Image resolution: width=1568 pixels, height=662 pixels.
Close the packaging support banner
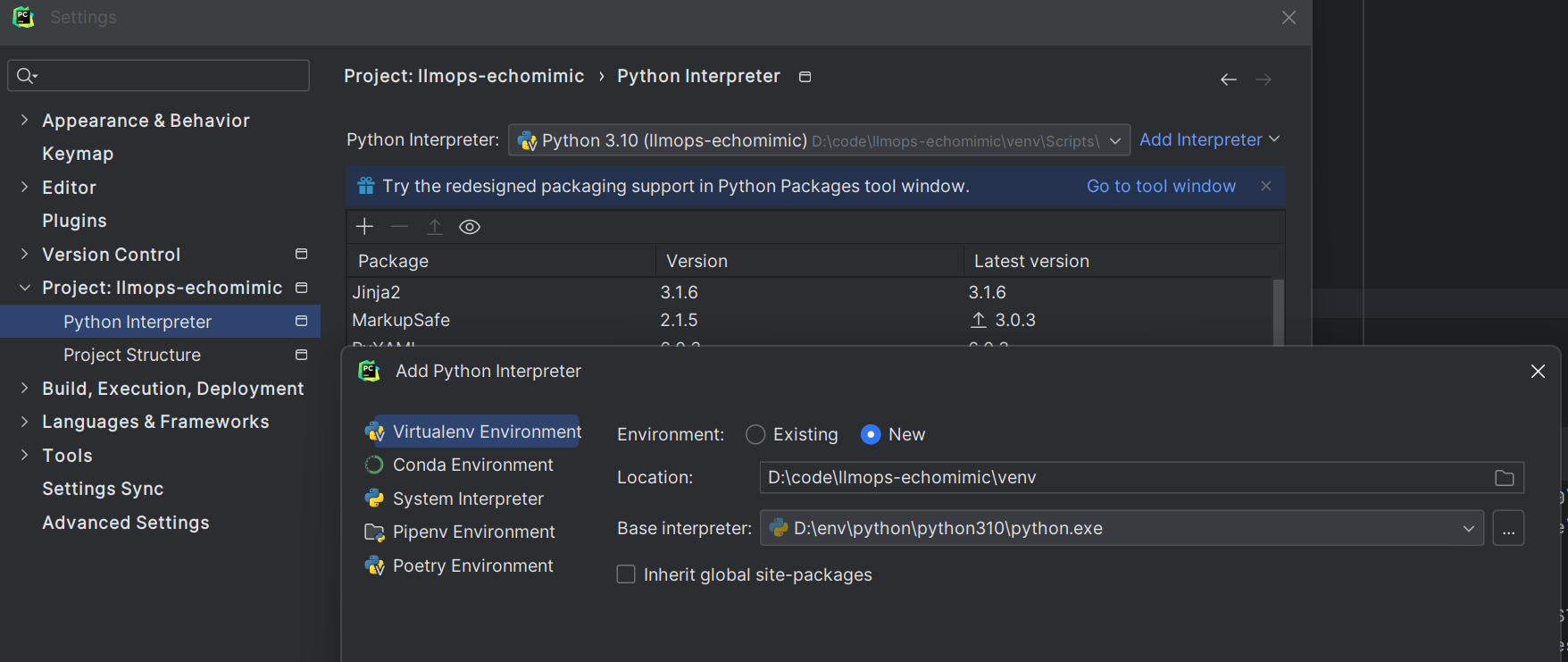1266,186
